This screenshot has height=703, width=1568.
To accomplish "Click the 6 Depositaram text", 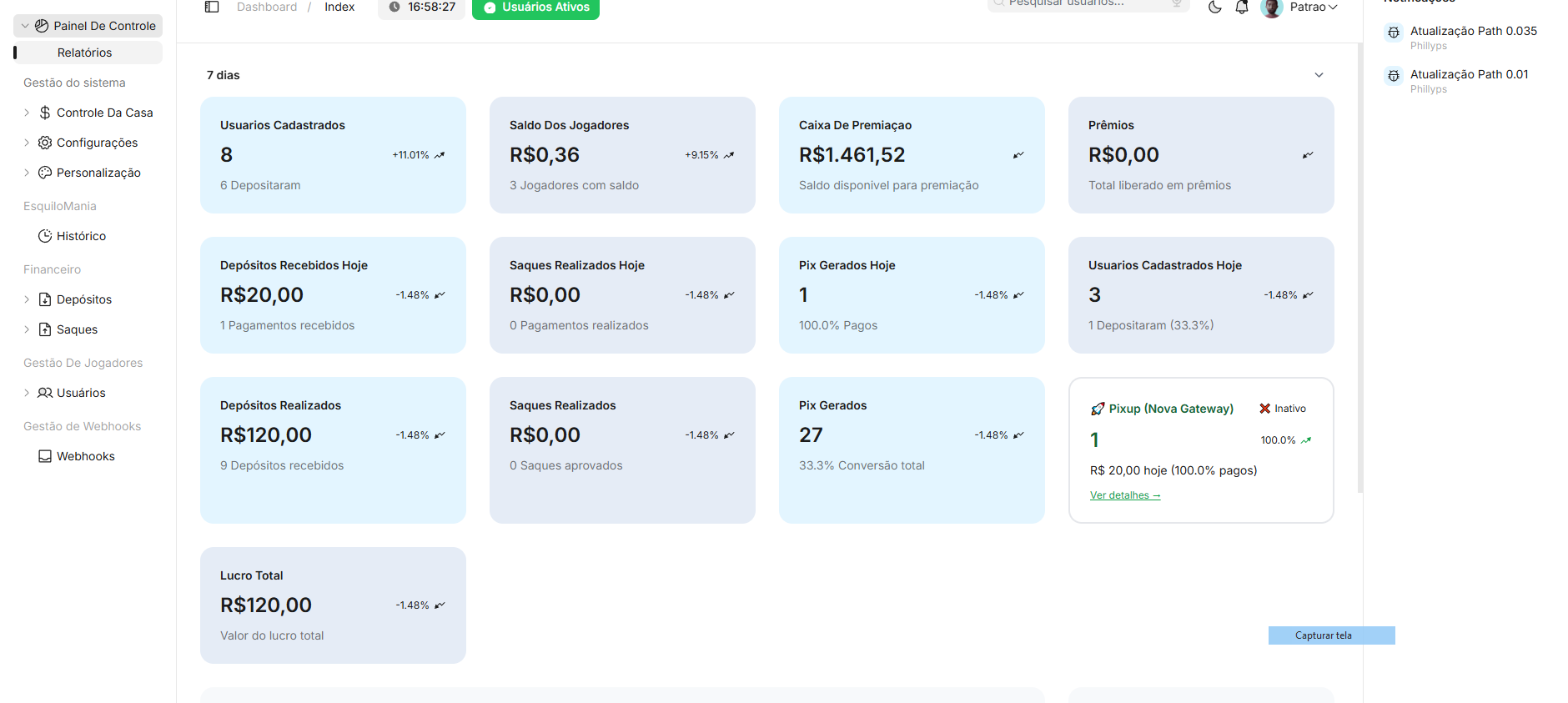I will tap(260, 185).
